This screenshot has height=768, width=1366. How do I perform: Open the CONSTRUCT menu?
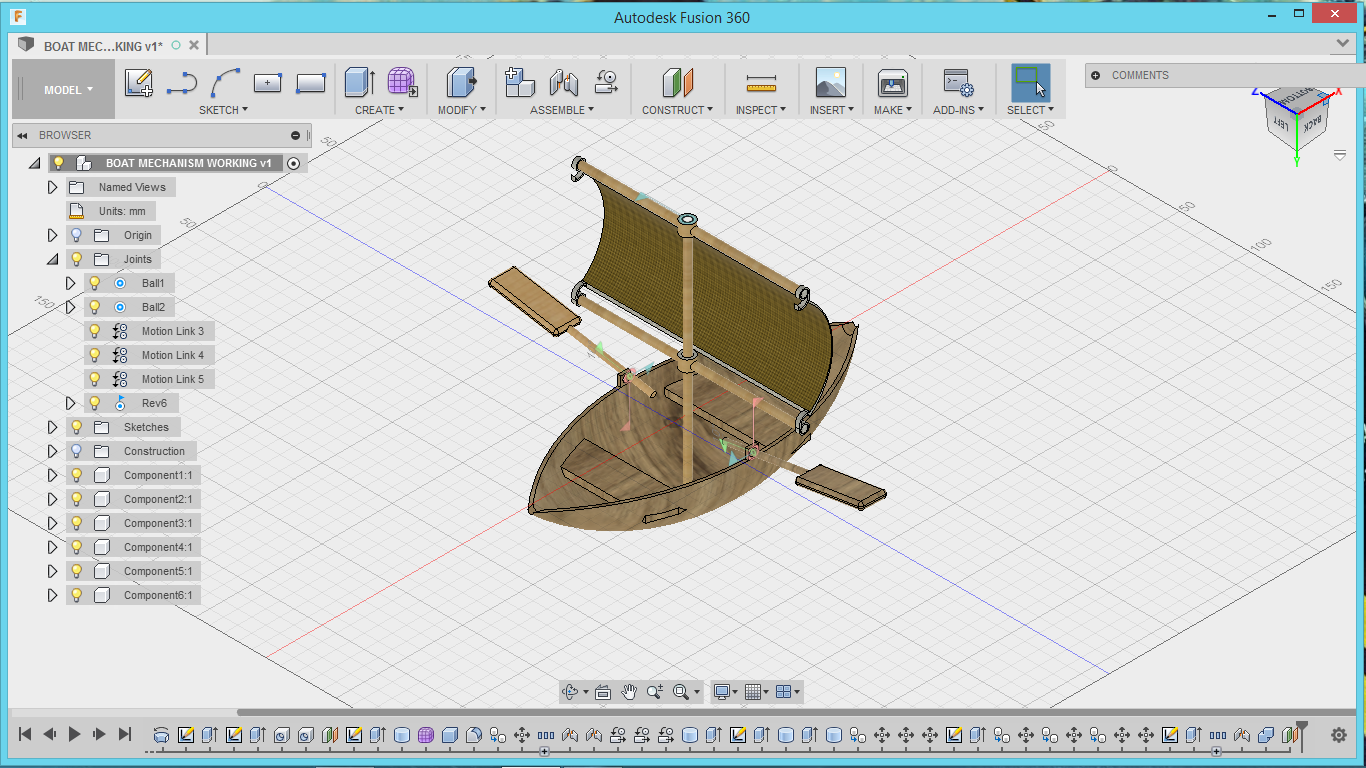coord(677,110)
